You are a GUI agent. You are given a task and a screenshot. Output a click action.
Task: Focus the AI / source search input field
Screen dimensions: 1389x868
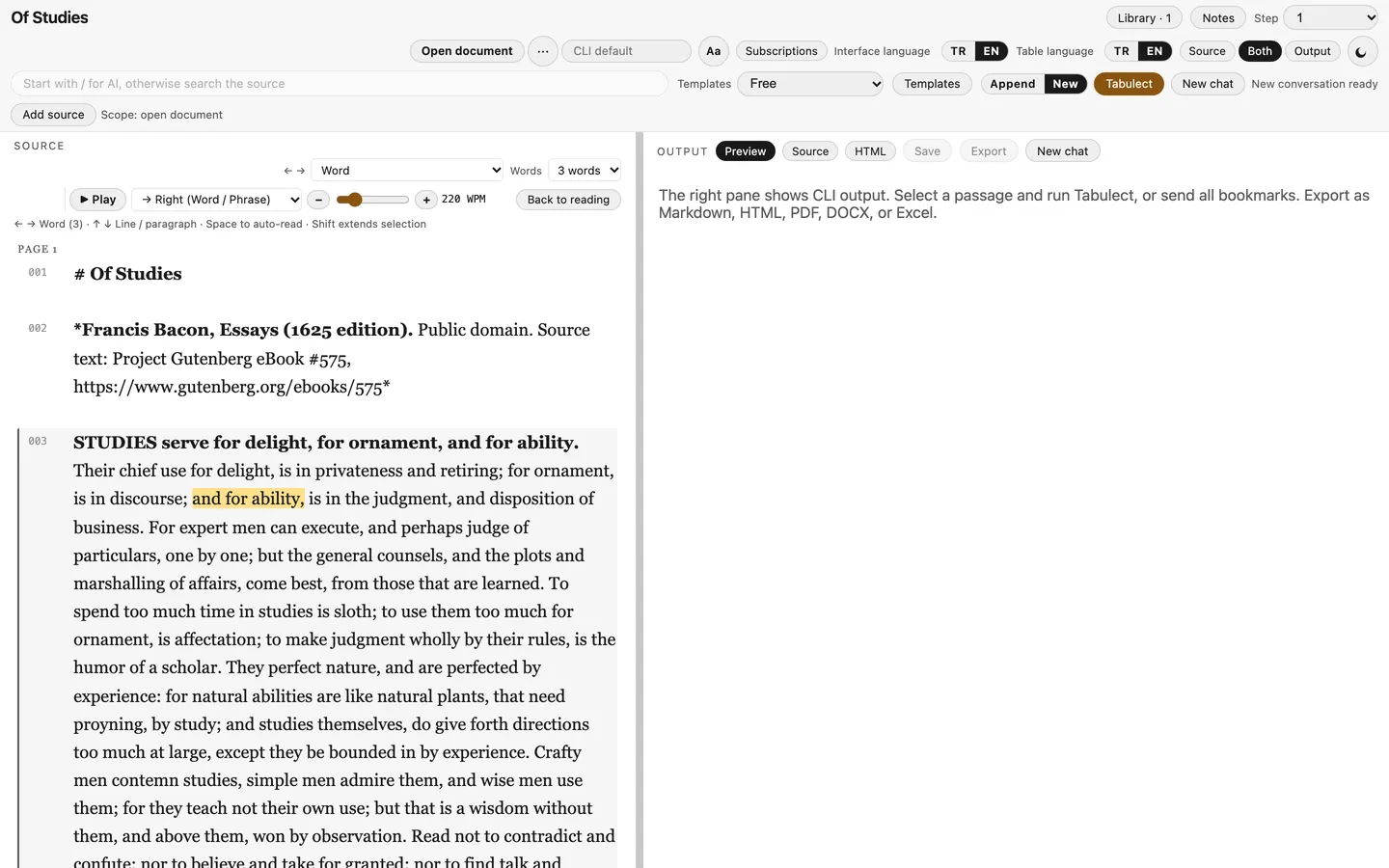[x=340, y=84]
